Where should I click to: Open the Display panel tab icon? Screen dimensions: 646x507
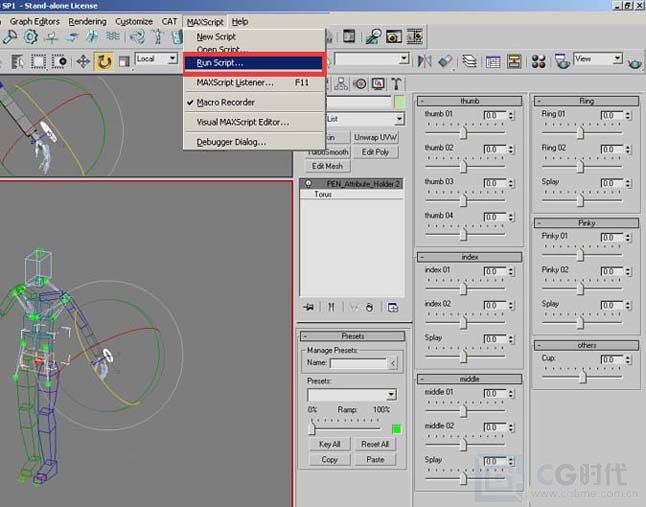[x=378, y=84]
